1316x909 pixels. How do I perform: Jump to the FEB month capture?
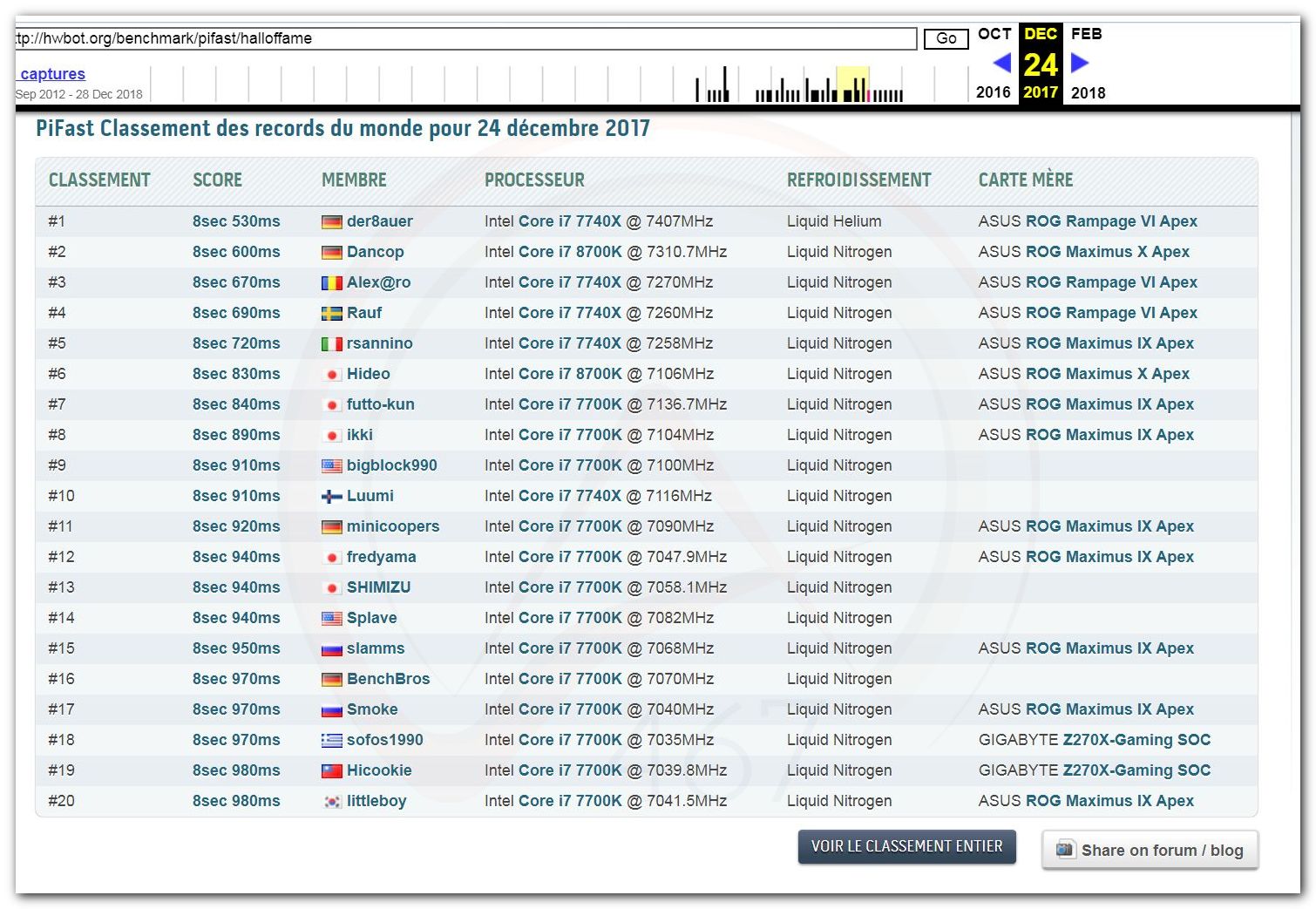tap(1087, 34)
